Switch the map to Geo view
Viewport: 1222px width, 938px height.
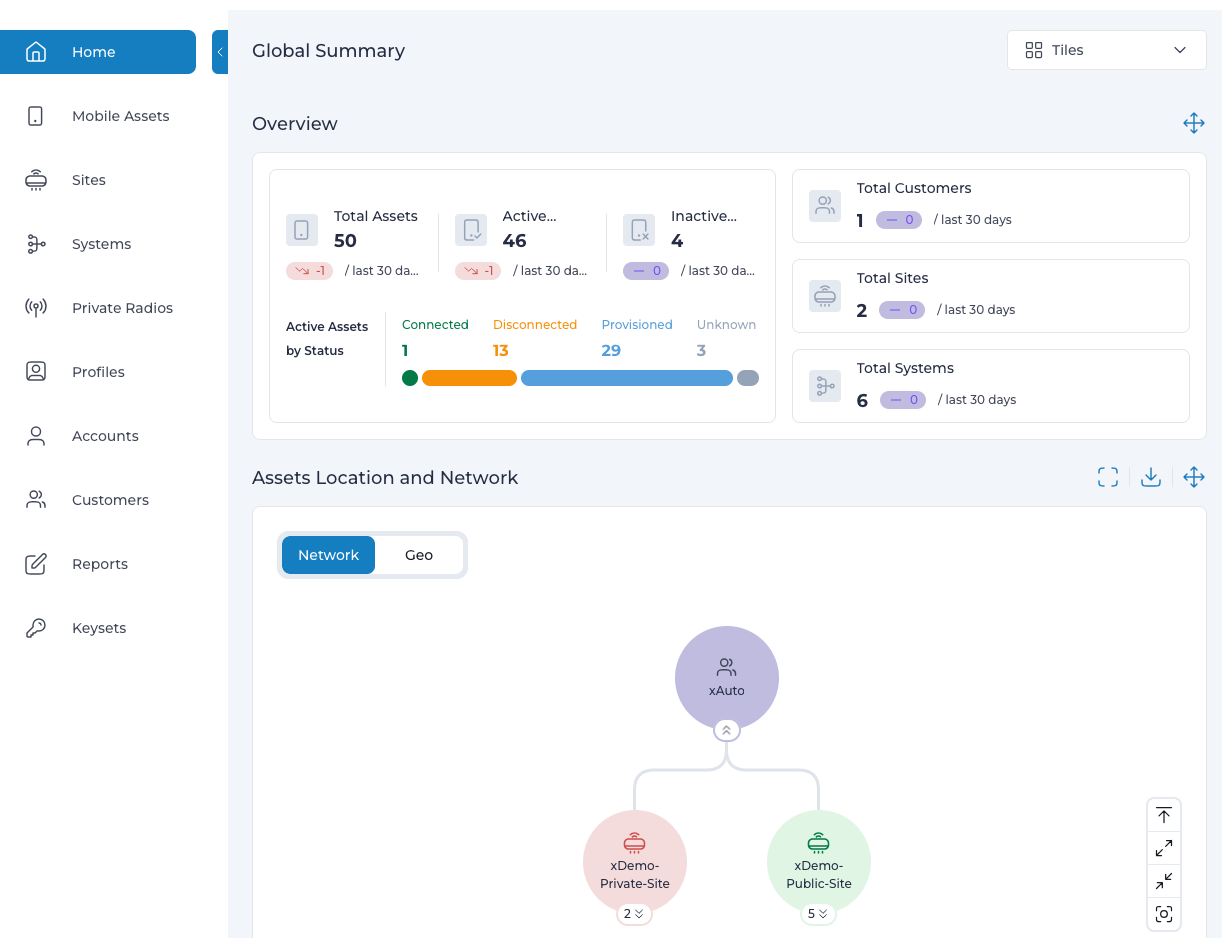pos(419,555)
